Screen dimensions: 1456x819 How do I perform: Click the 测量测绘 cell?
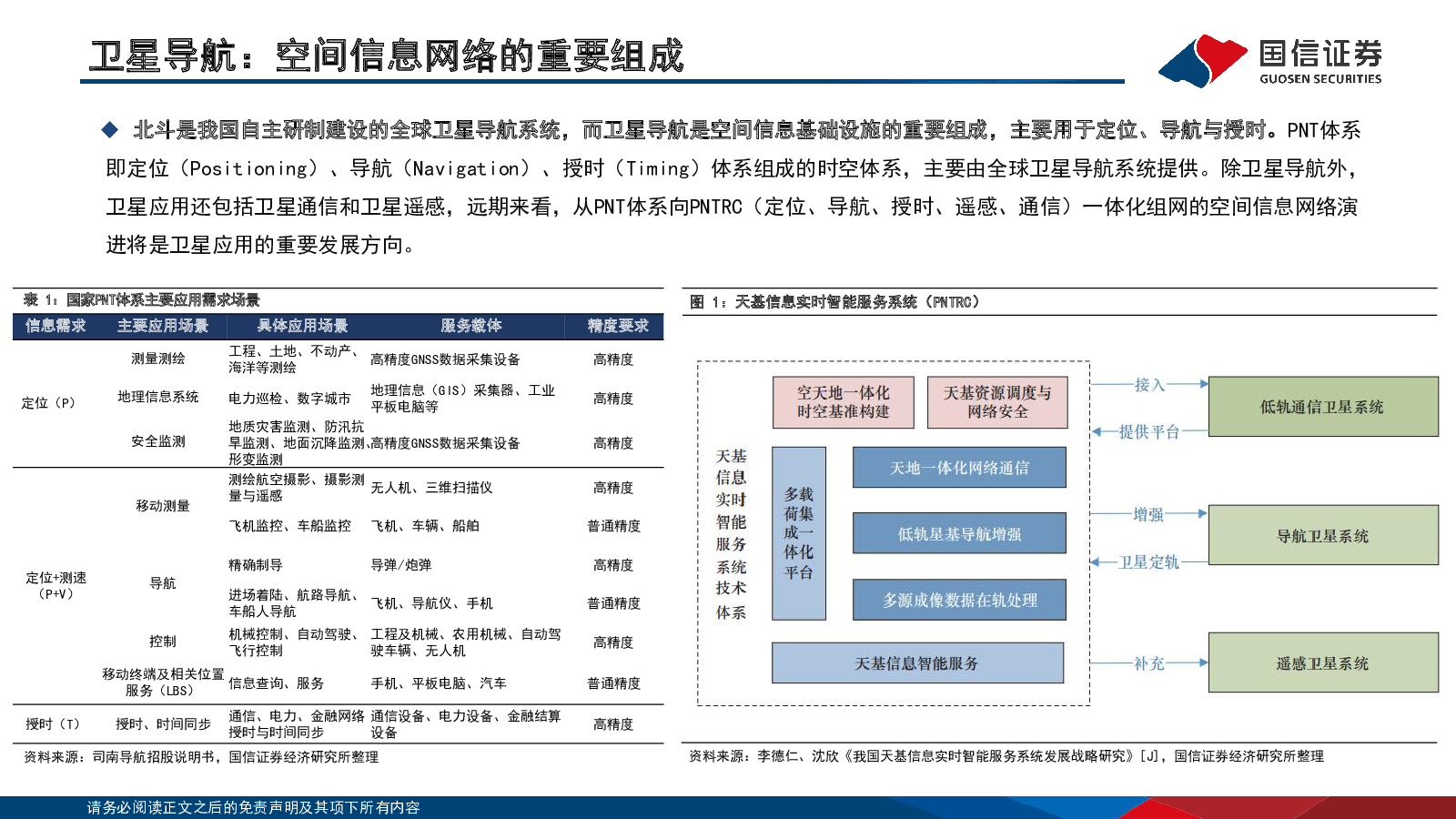(x=158, y=359)
